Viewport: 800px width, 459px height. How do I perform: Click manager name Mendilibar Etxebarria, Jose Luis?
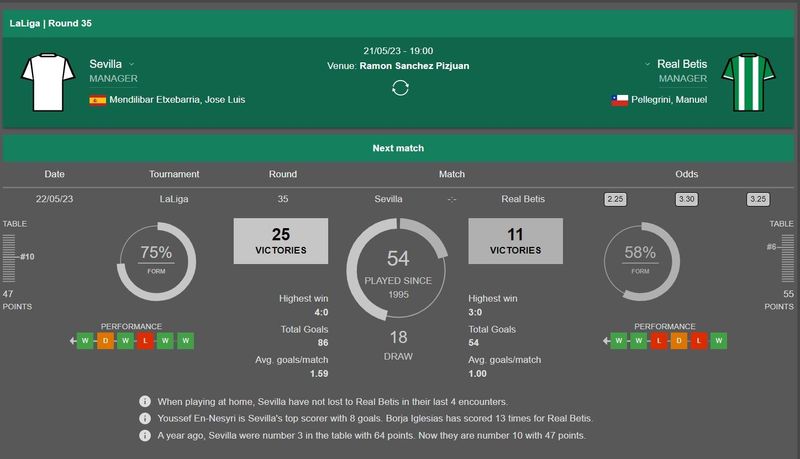point(177,100)
